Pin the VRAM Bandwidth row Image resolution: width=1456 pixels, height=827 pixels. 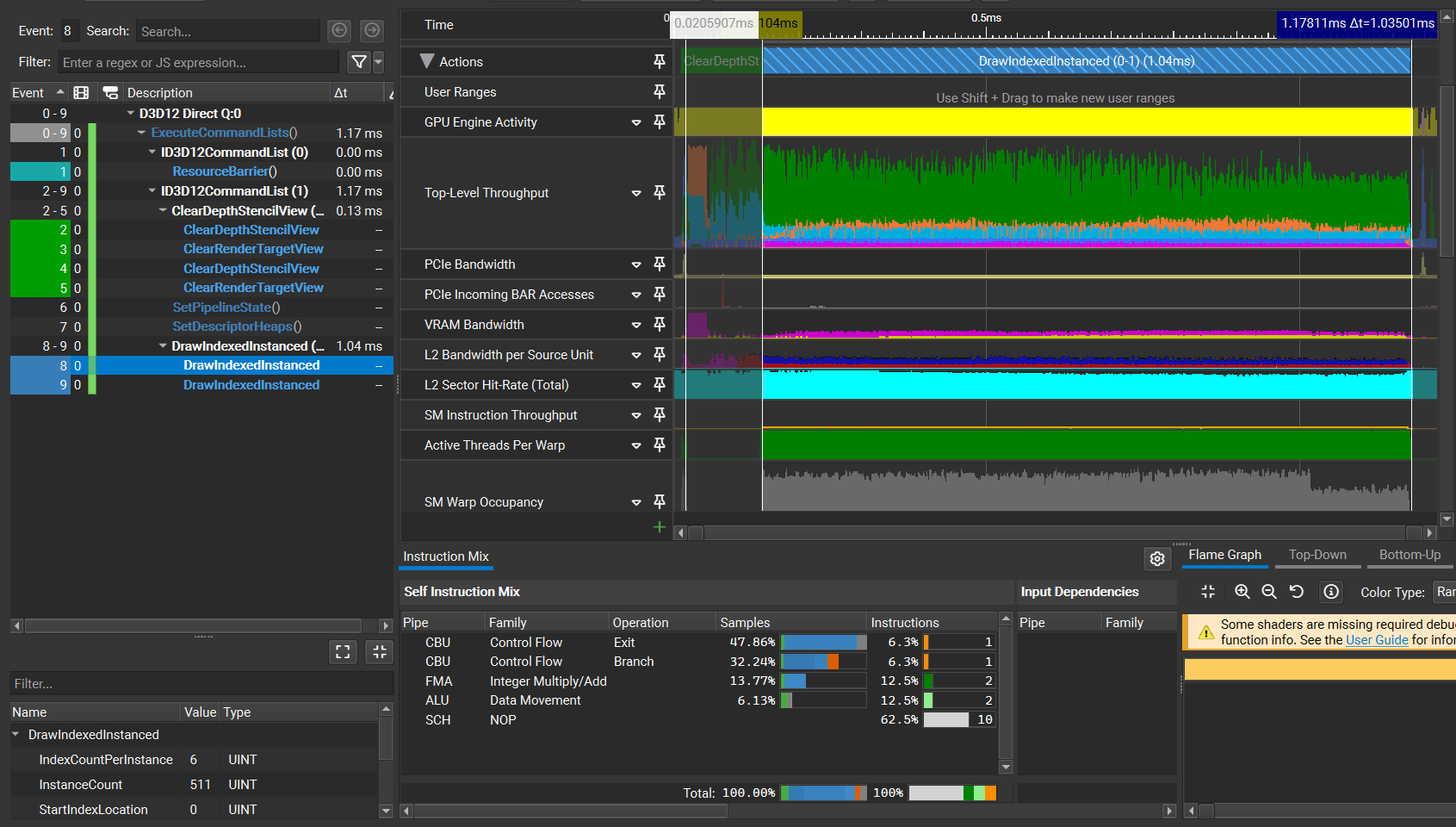coord(660,325)
